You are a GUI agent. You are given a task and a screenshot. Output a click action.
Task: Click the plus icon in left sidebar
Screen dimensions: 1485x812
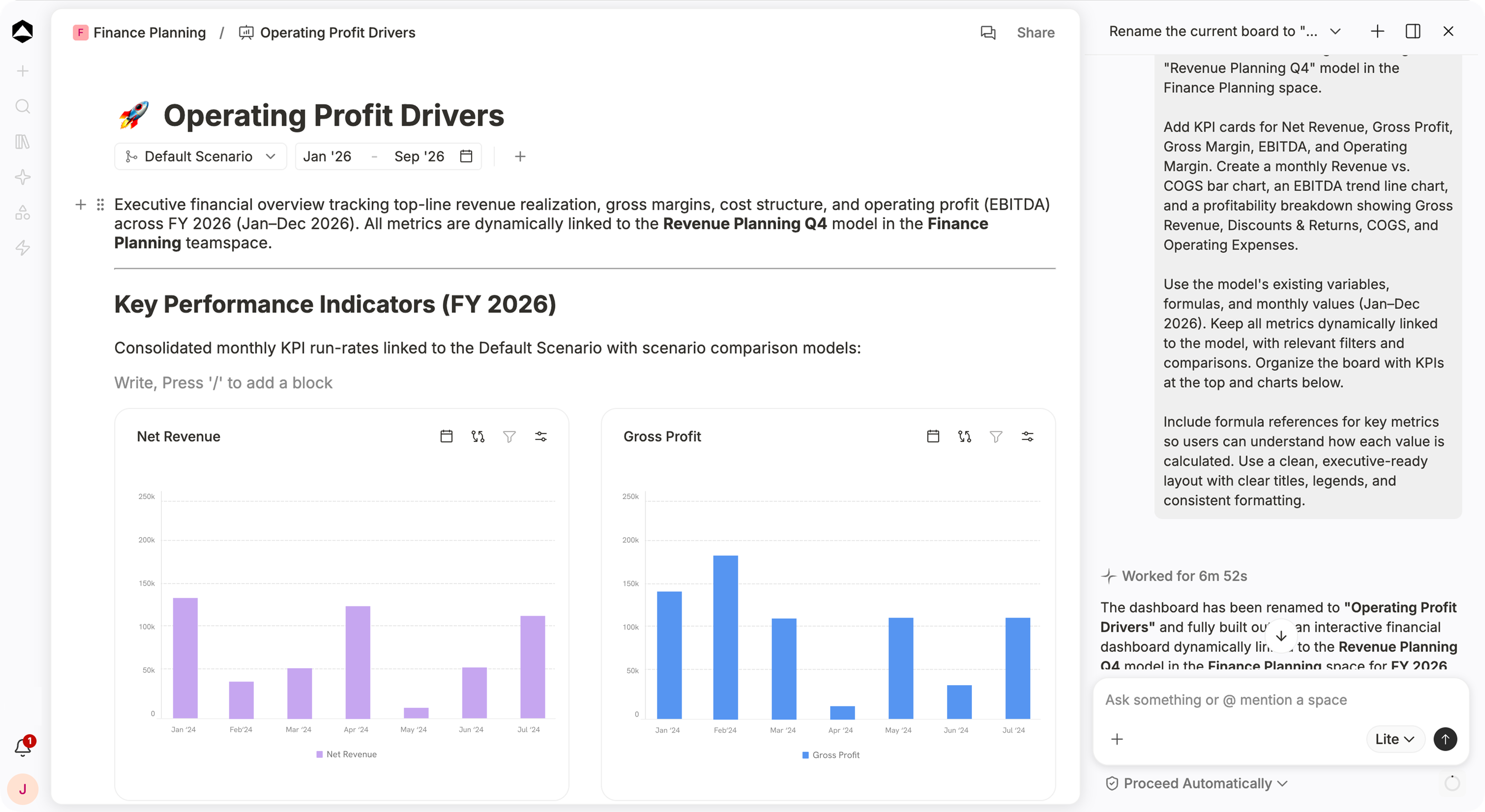coord(23,71)
